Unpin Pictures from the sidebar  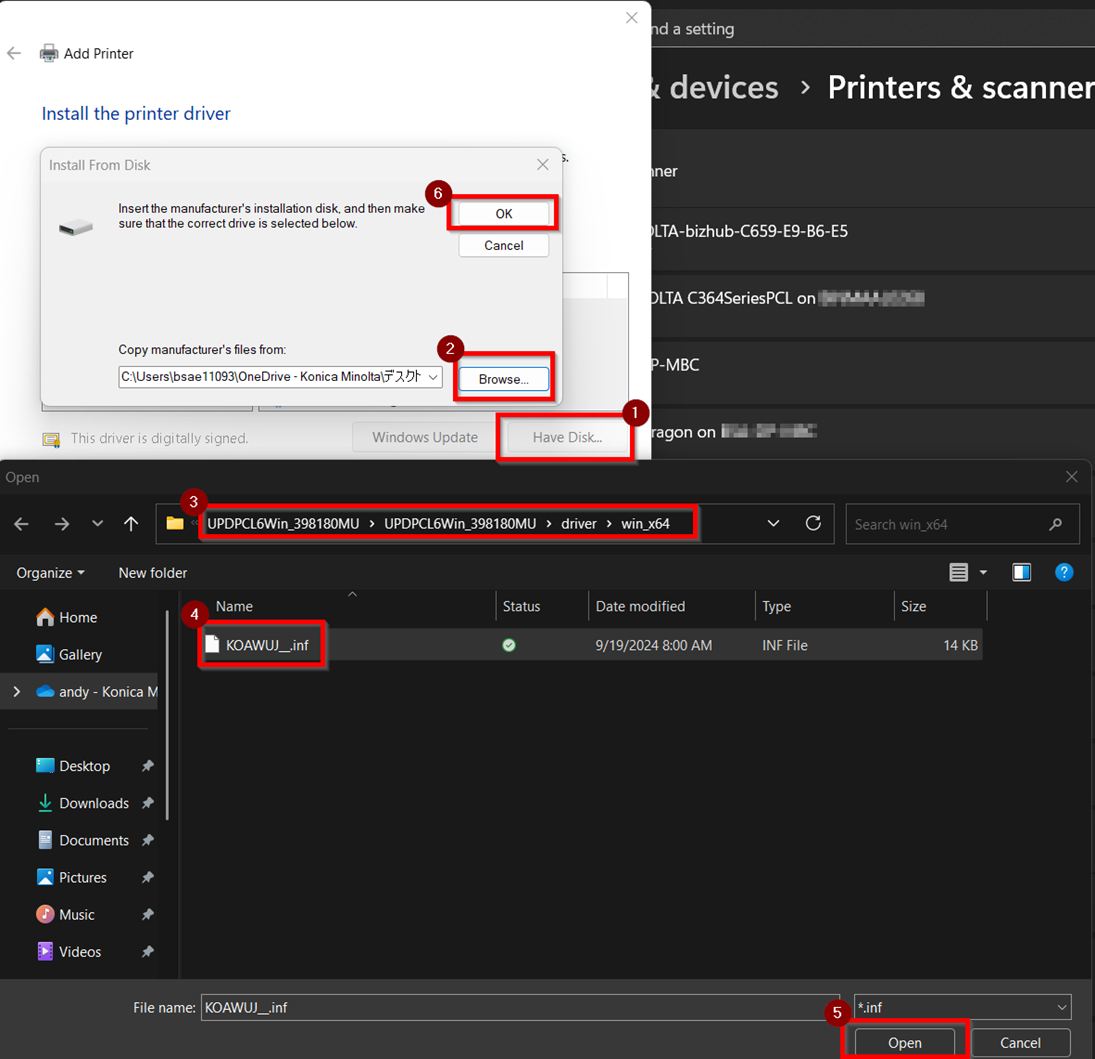coord(147,877)
